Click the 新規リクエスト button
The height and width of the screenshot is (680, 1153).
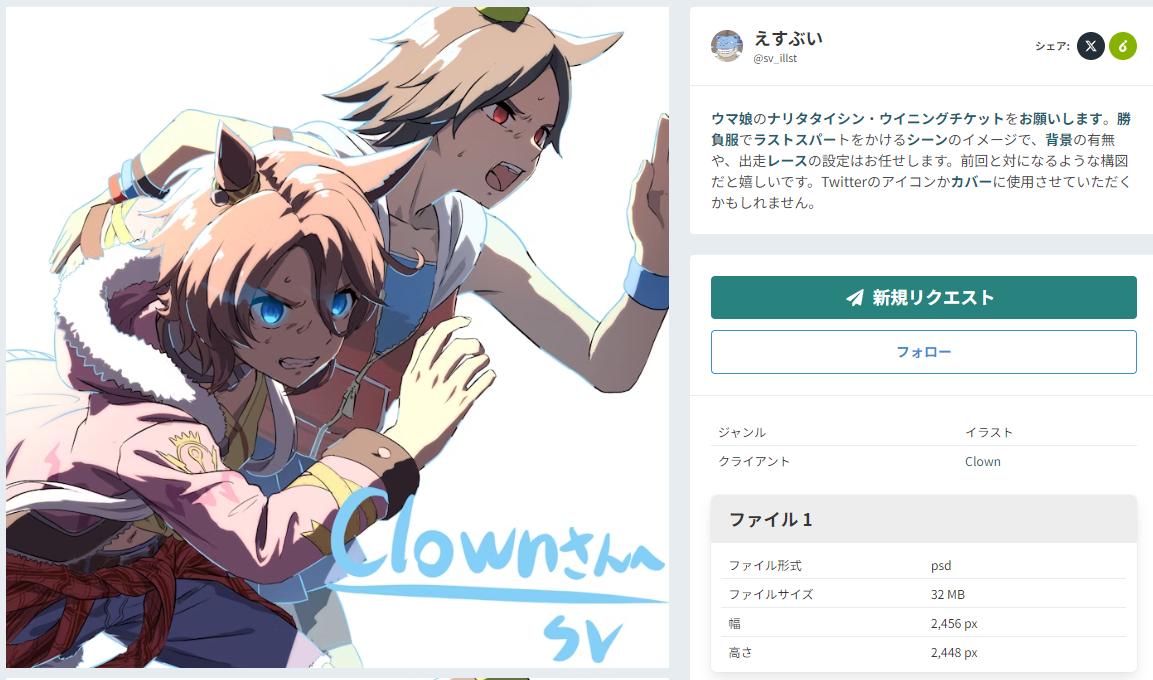point(924,298)
